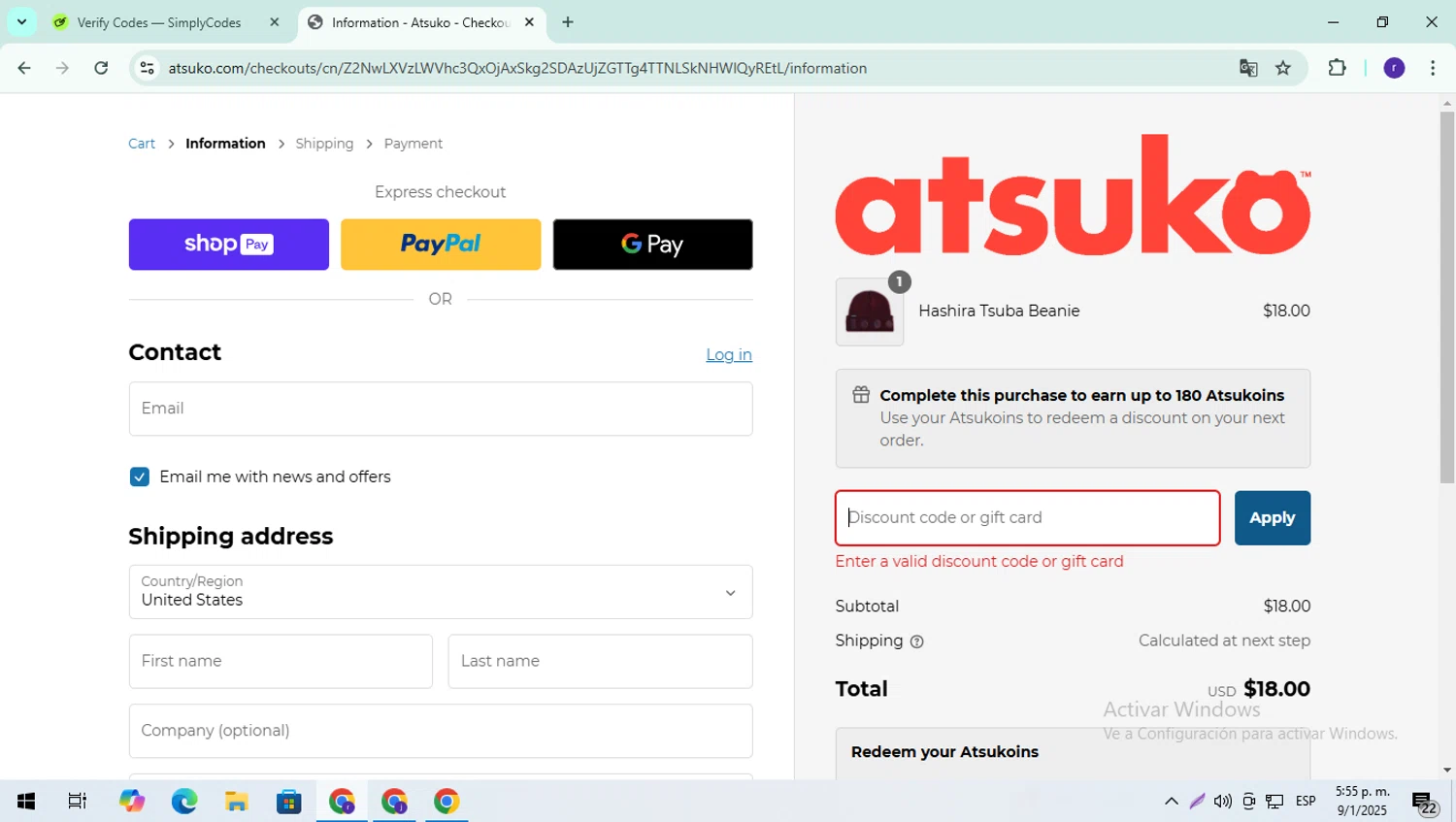Open the Chrome profile avatar

click(1394, 68)
